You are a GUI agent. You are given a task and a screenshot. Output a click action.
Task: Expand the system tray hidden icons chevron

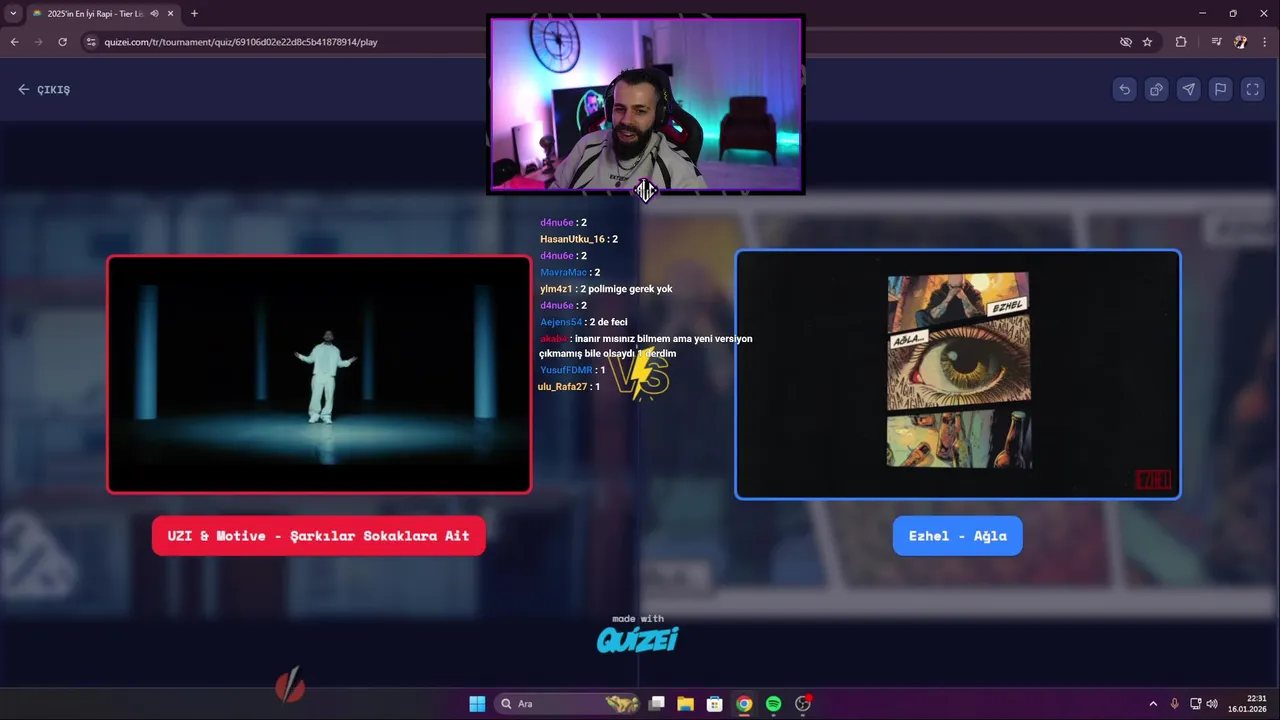(1153, 704)
